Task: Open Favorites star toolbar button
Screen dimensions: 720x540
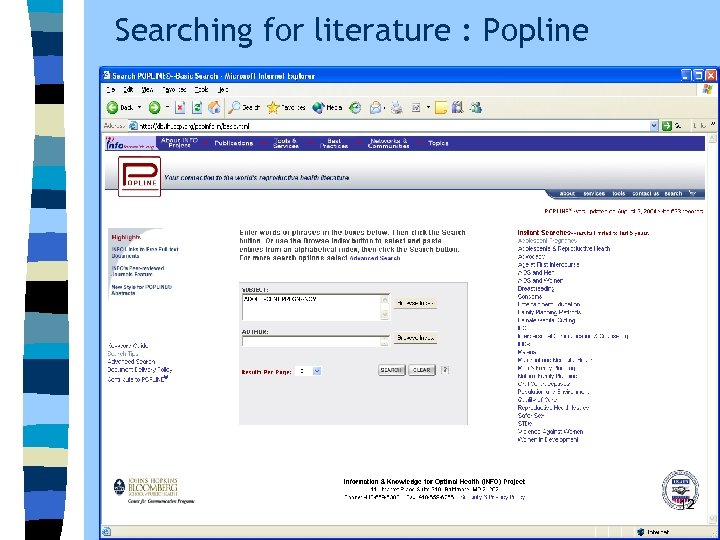Action: (286, 107)
